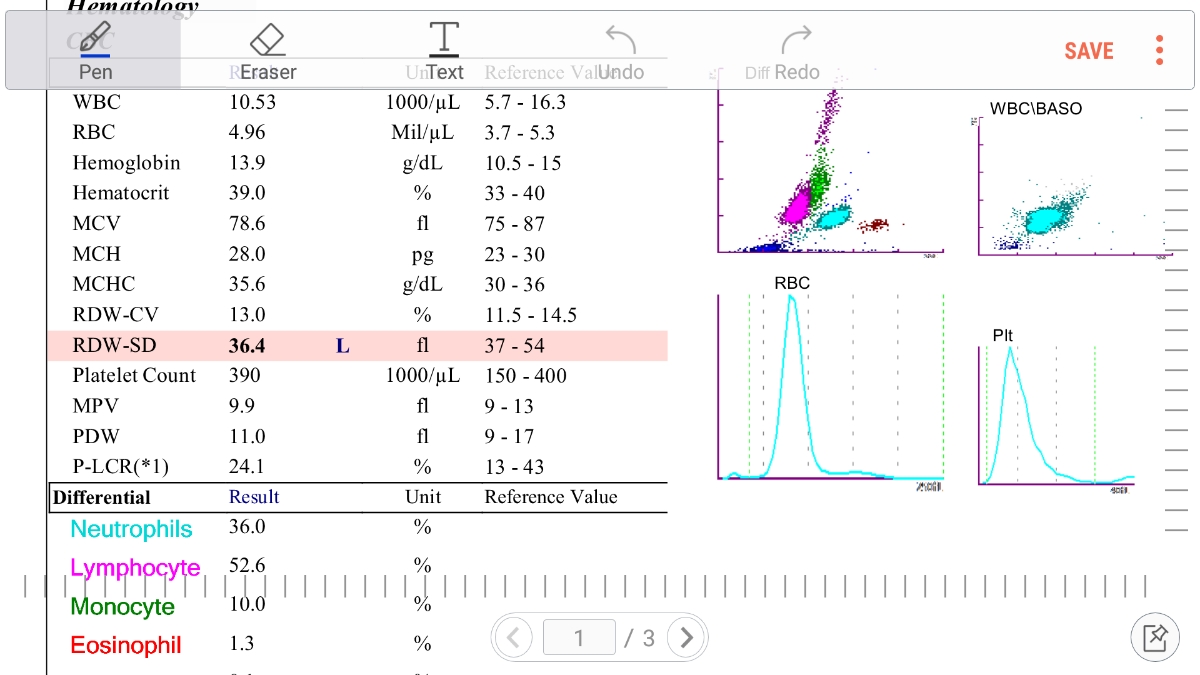Select the MCV reference range 75 - 87

[515, 224]
